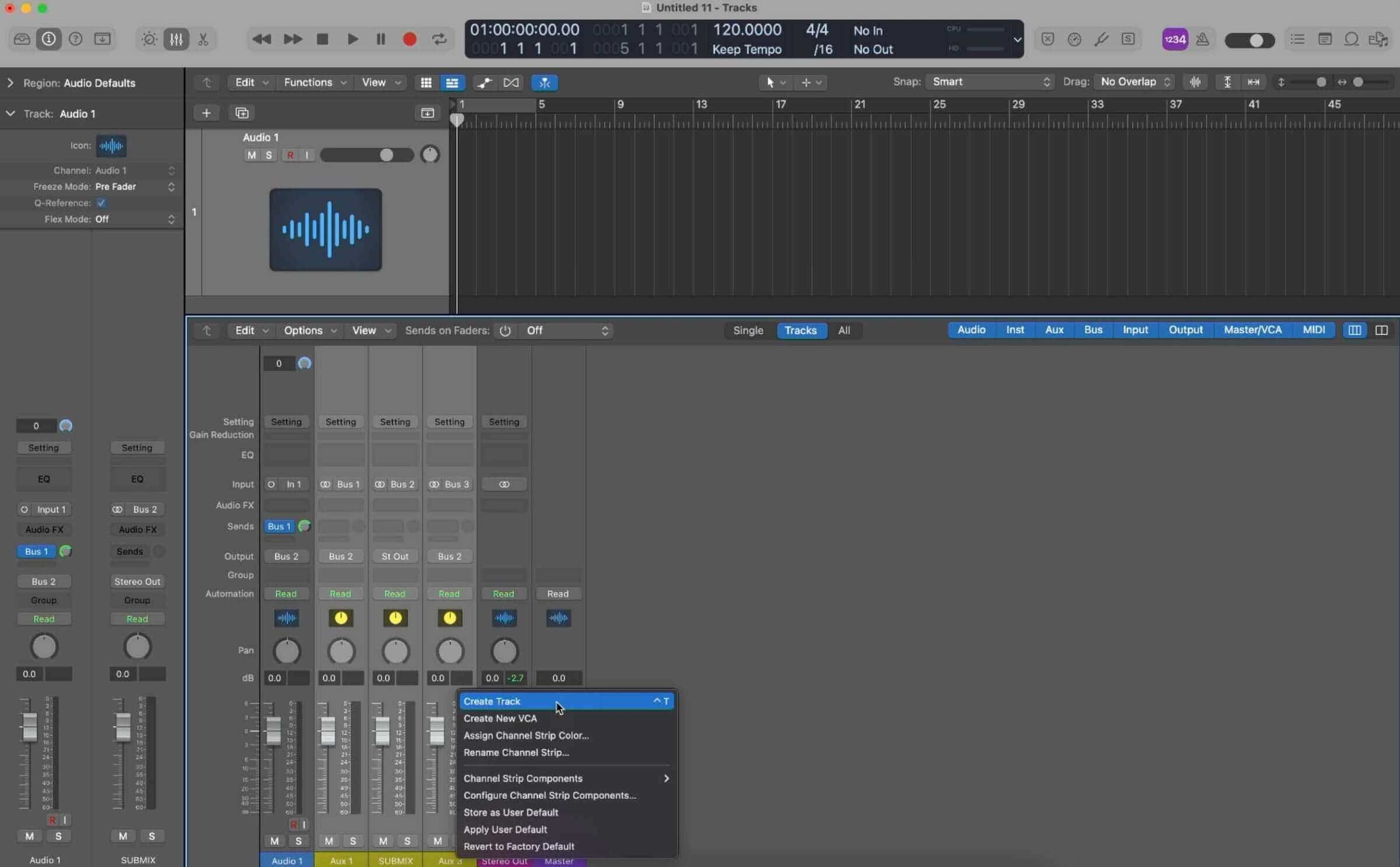1400x867 pixels.
Task: Click the Audio 1 track volume slider
Action: point(366,155)
